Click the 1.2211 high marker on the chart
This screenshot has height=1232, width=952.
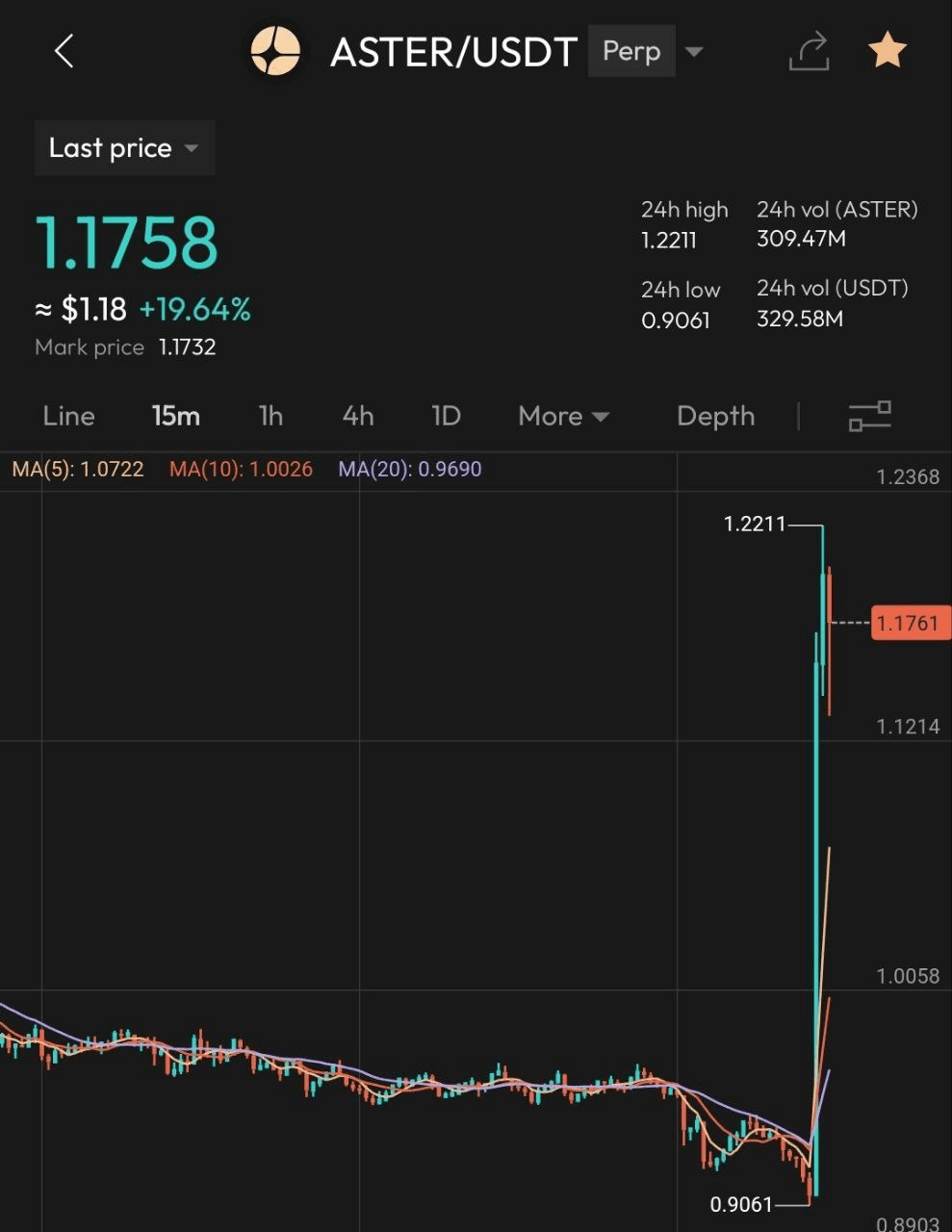pos(756,524)
